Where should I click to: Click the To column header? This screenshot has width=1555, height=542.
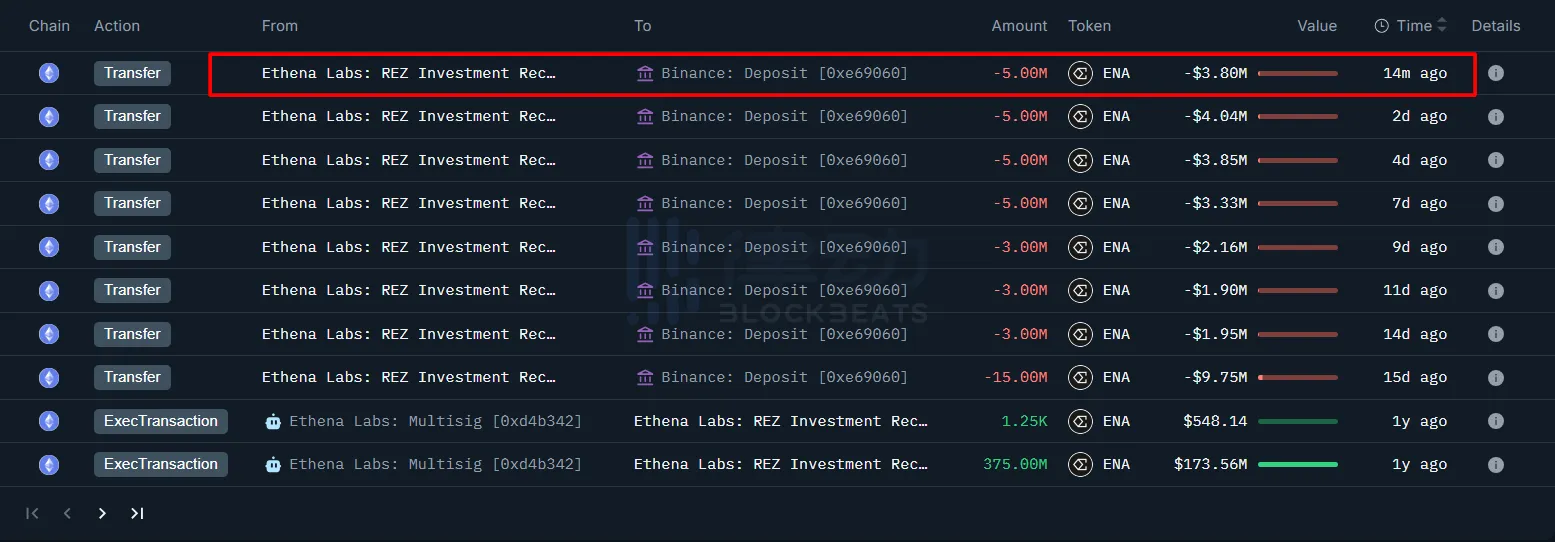[x=642, y=26]
